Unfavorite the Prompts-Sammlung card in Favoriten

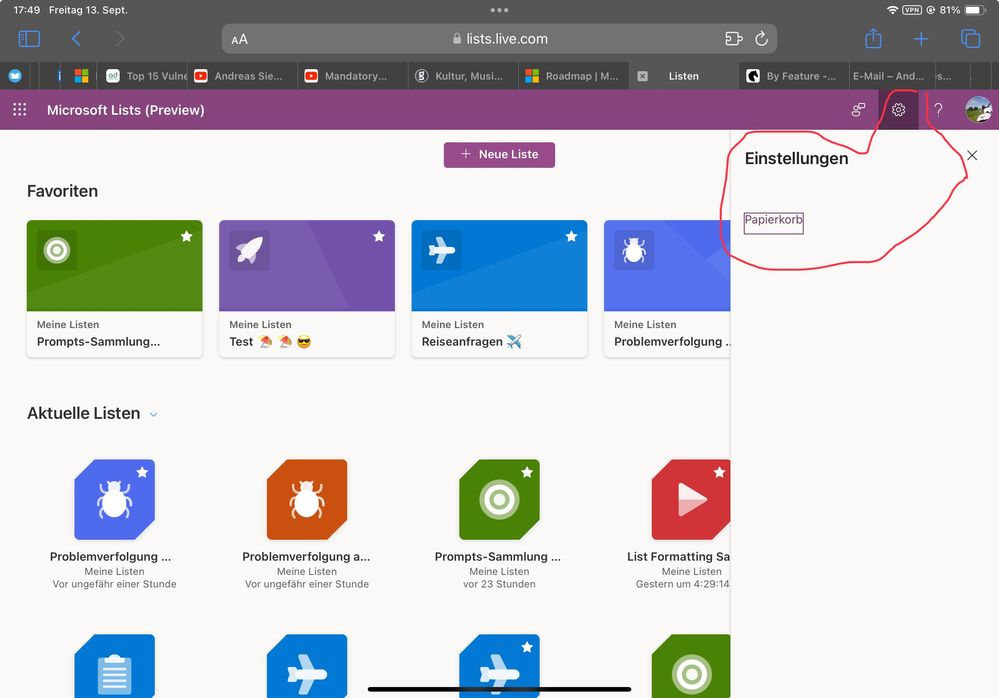(x=187, y=236)
